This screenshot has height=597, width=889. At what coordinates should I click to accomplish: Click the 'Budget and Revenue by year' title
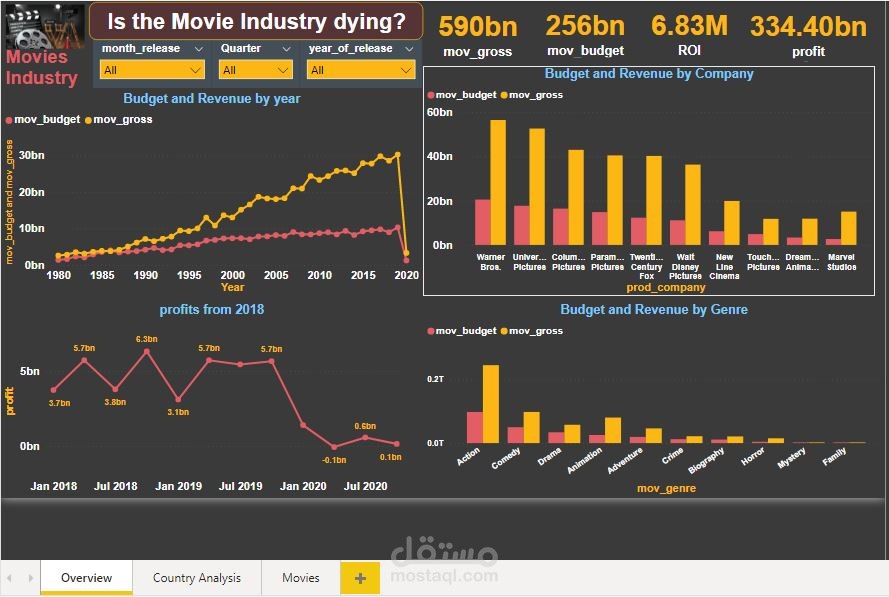point(211,99)
